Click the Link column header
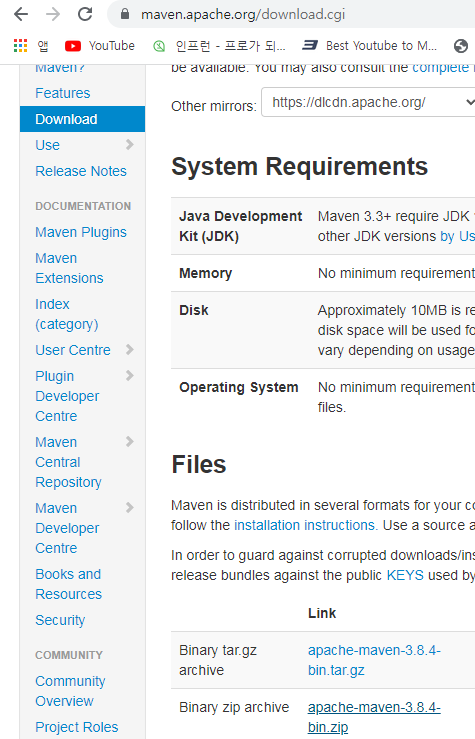This screenshot has height=739, width=475. coord(322,613)
